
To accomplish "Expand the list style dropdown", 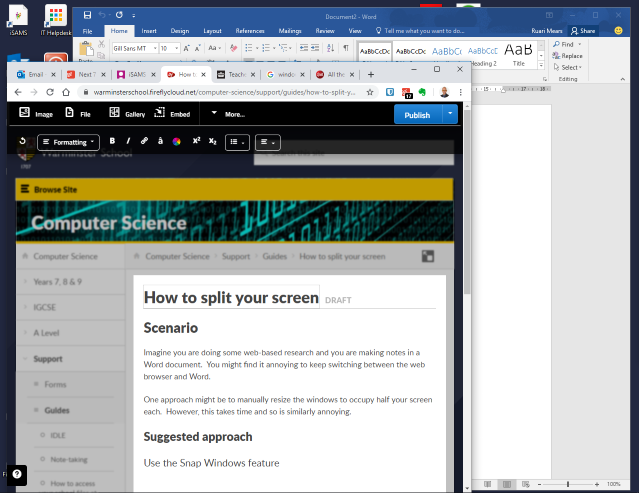I will (238, 142).
